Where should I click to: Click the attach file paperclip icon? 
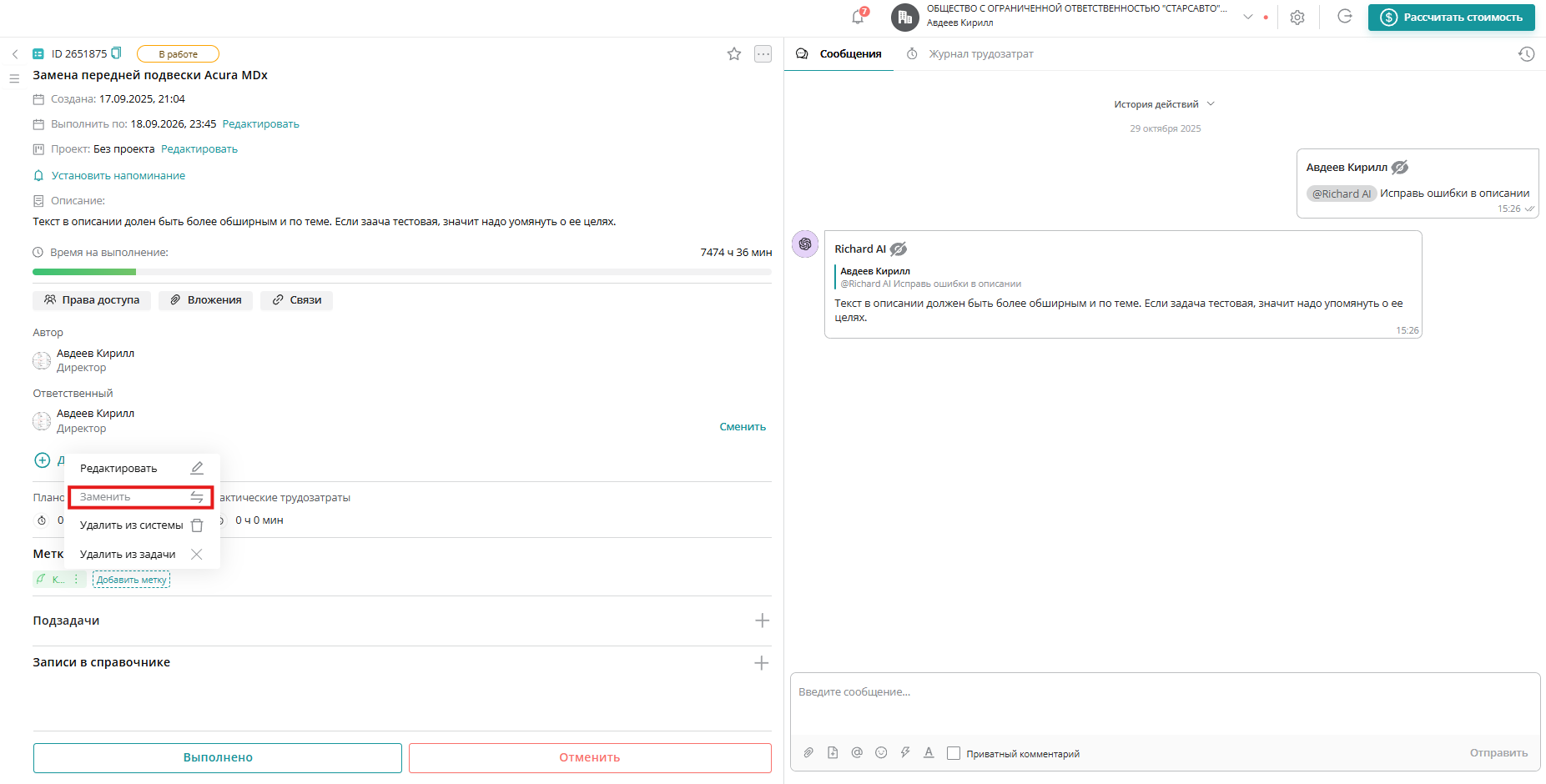(808, 752)
